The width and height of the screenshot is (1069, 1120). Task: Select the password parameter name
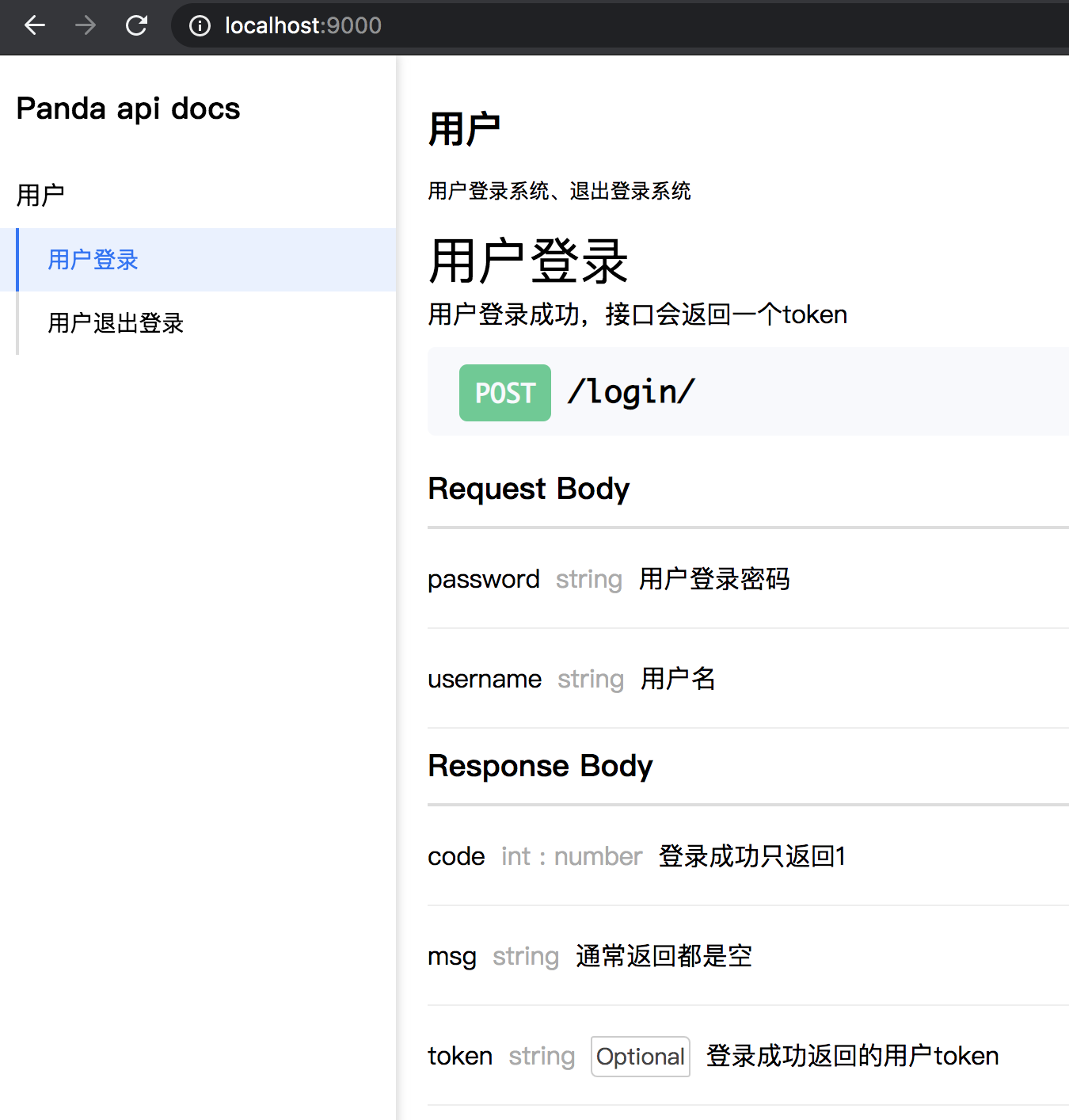click(x=483, y=579)
